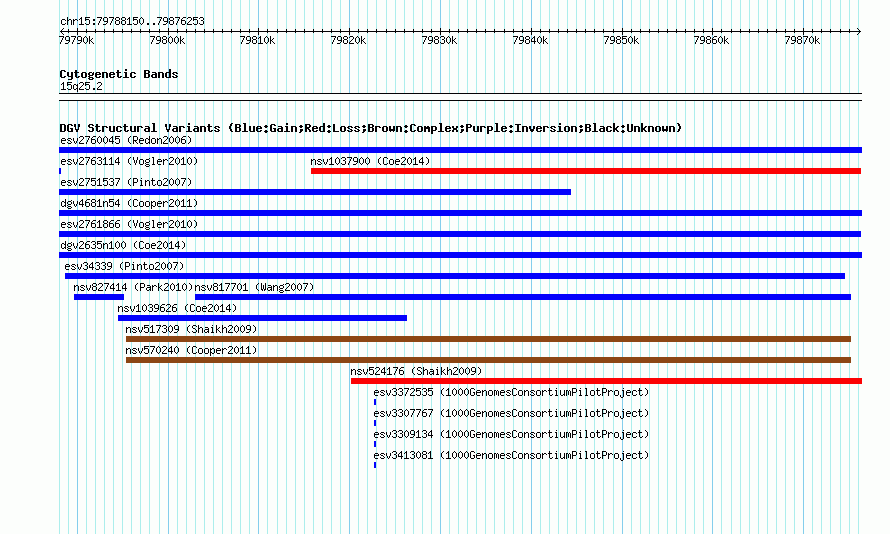Click the chr15:79788150..79876253 region label
The height and width of the screenshot is (534, 890).
[132, 21]
